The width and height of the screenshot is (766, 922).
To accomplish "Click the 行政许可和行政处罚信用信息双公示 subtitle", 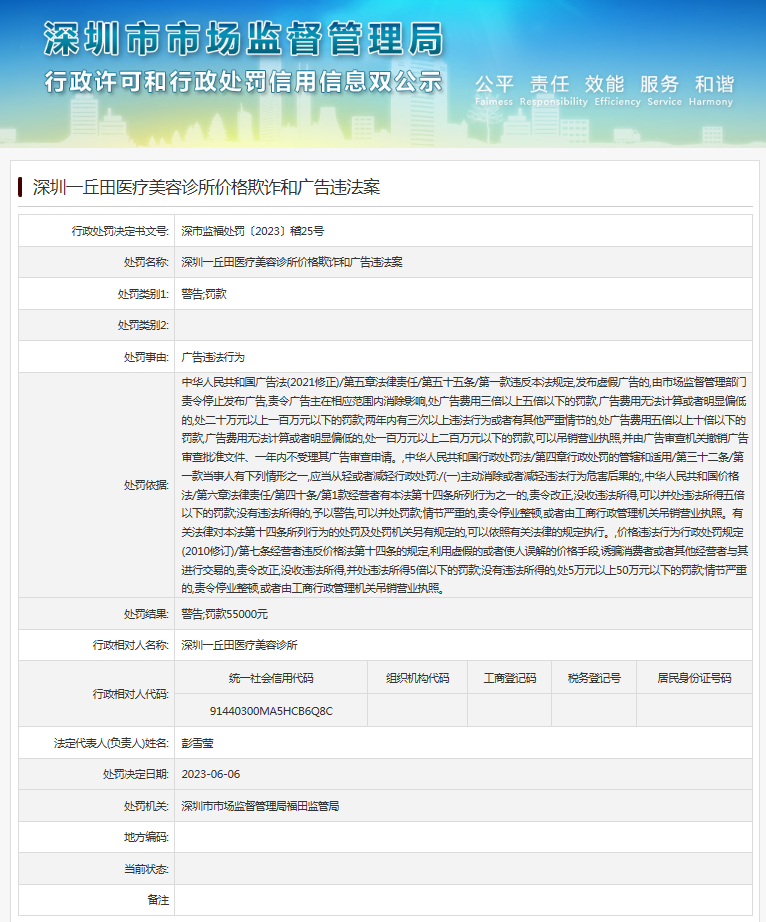I will click(243, 81).
